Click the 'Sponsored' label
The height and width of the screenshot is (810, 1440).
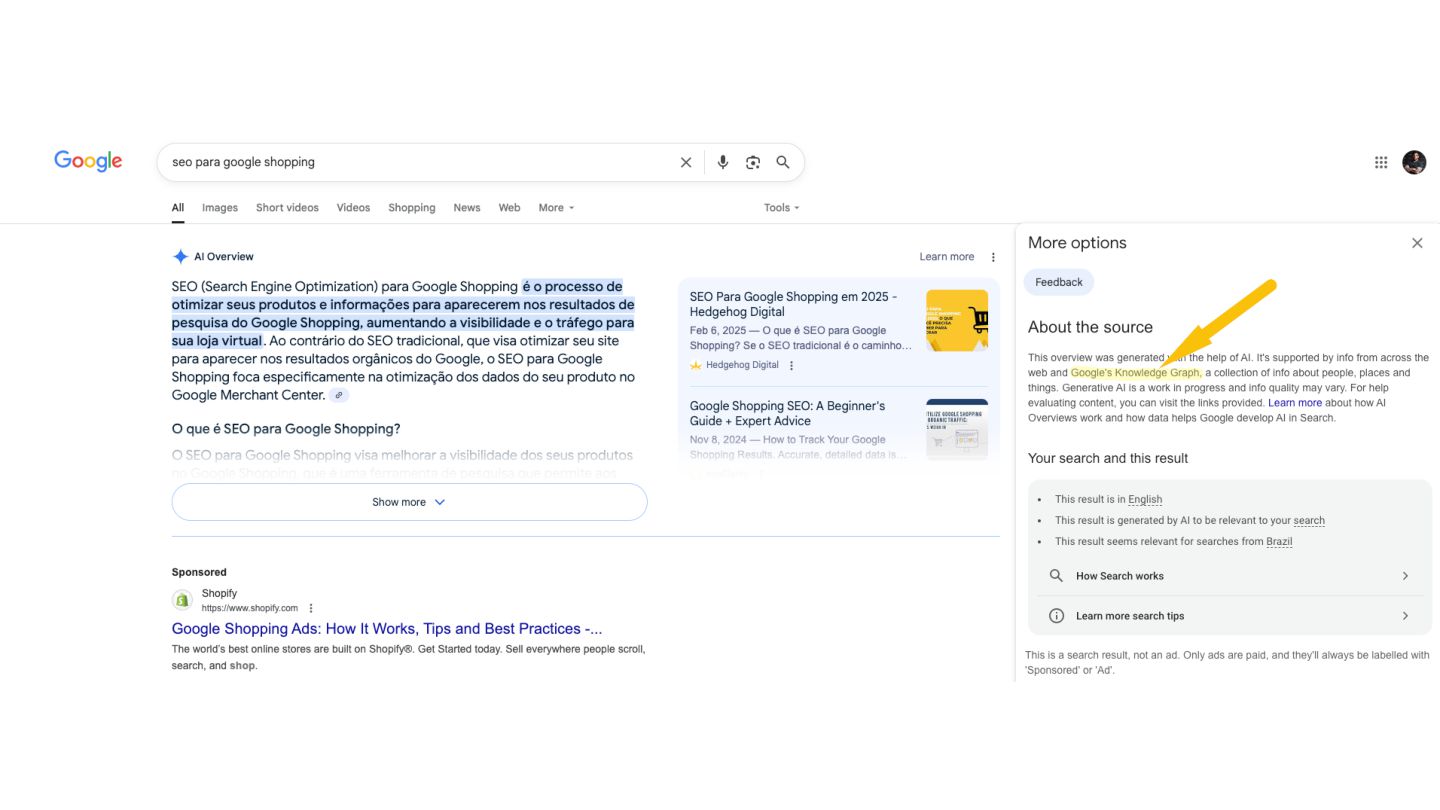[199, 572]
